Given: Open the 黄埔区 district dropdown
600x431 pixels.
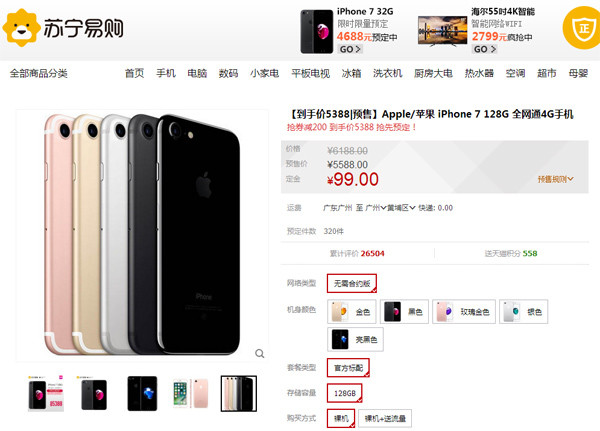Looking at the screenshot, I should (x=401, y=208).
